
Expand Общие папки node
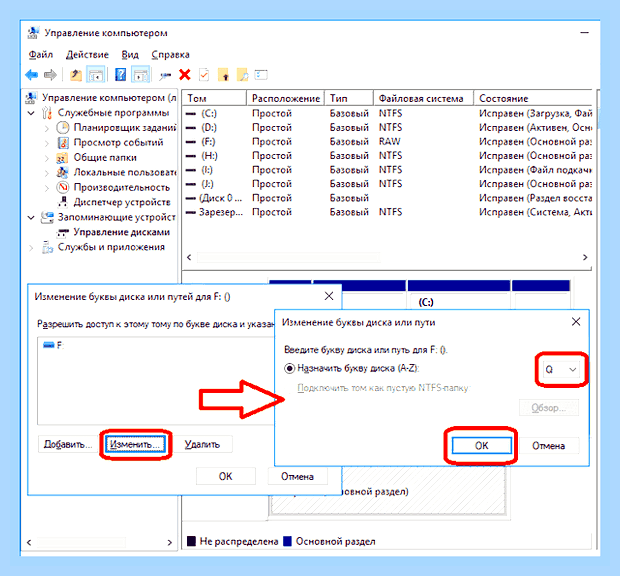[x=47, y=158]
